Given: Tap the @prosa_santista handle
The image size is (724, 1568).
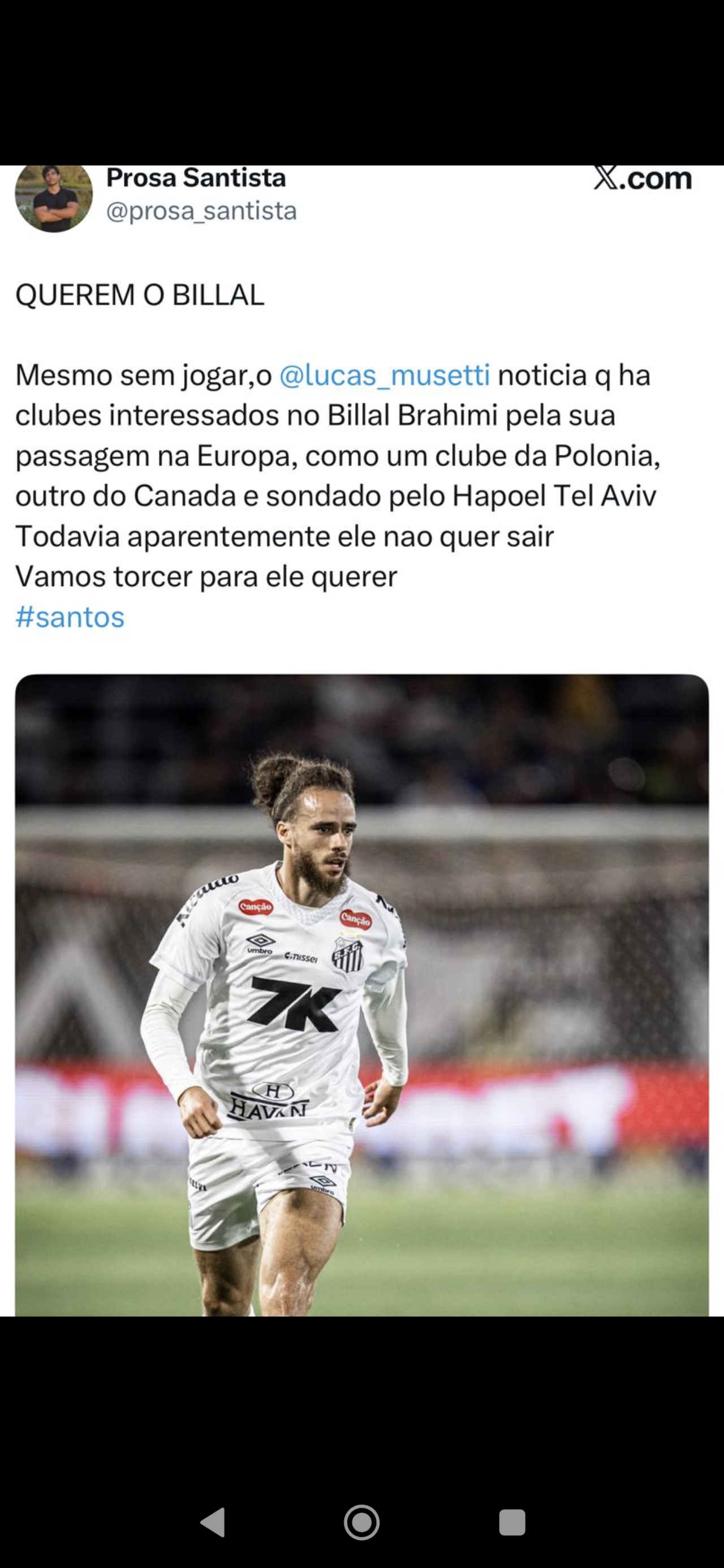Looking at the screenshot, I should (201, 210).
